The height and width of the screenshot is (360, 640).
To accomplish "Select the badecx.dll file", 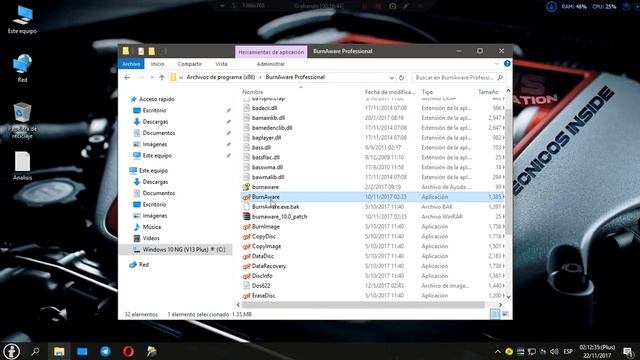I will [x=264, y=108].
